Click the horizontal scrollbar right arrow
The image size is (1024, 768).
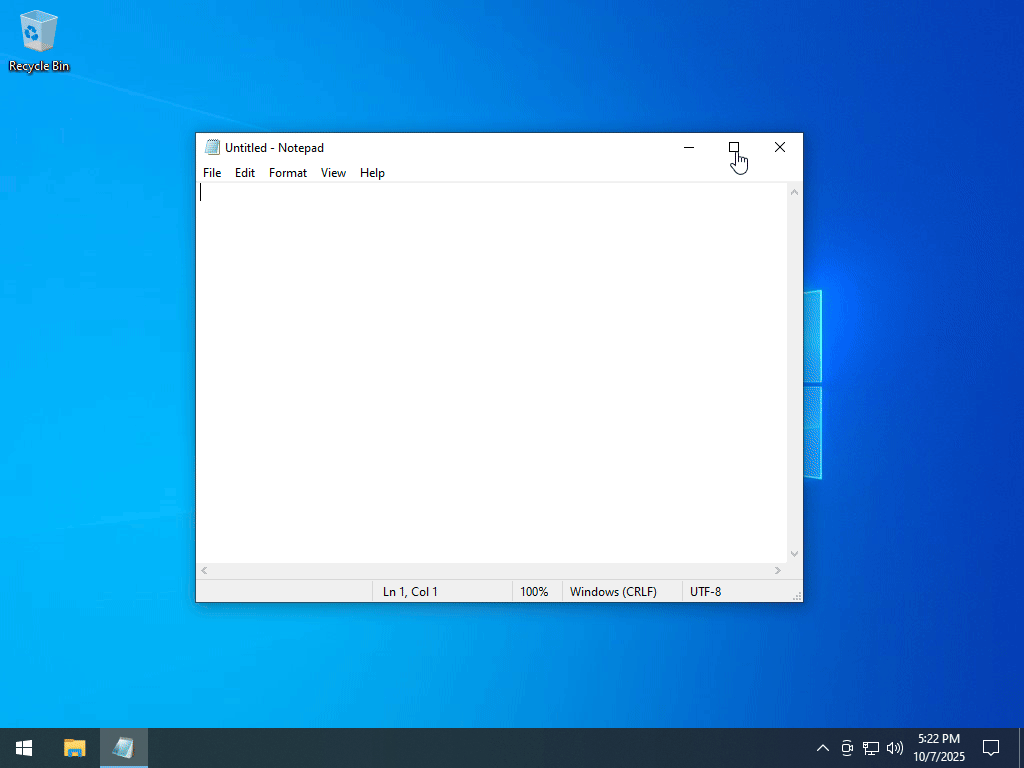click(778, 571)
